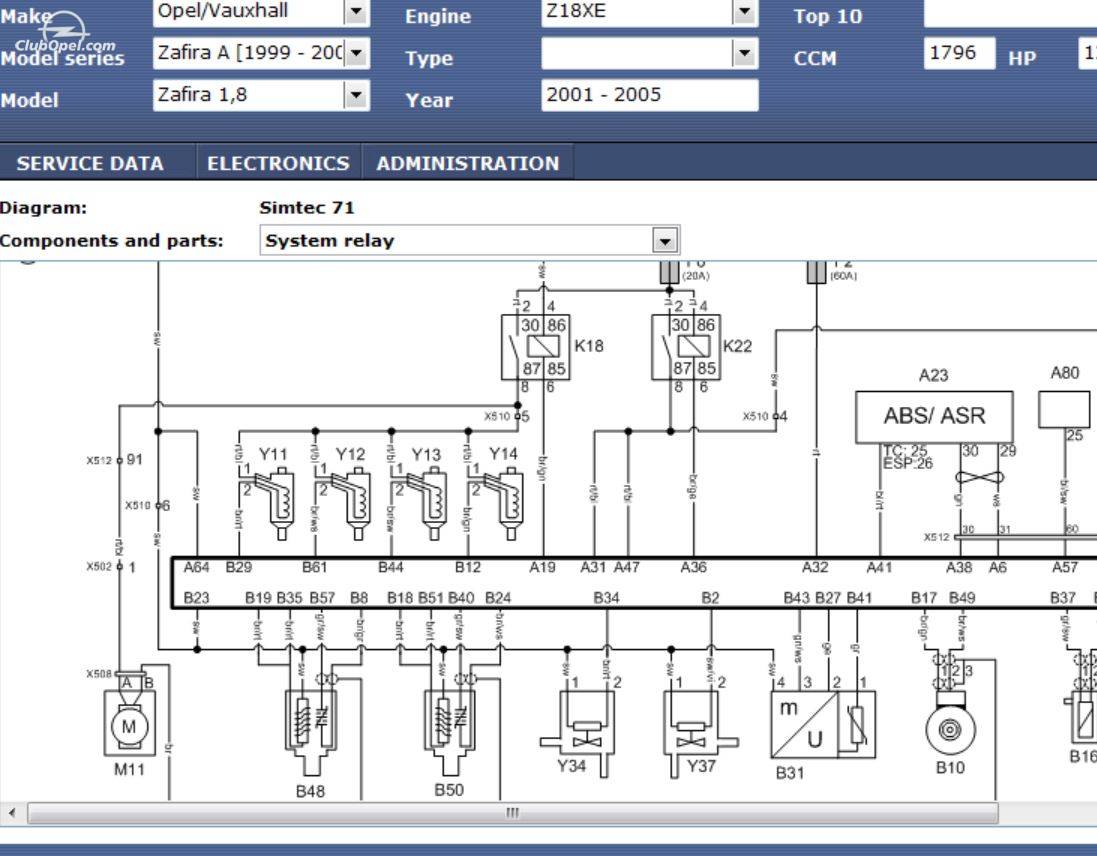Open the SERVICE DATA menu
Viewport: 1097px width, 856px height.
[x=90, y=163]
